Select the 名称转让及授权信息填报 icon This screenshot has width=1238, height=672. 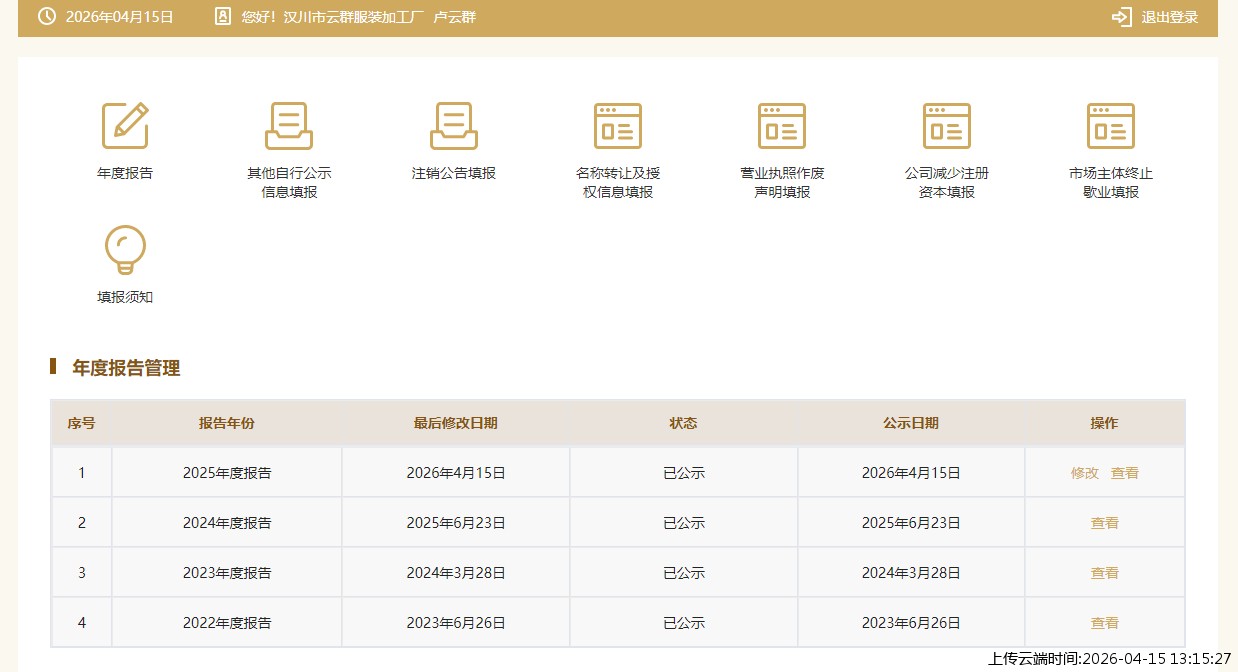click(617, 126)
